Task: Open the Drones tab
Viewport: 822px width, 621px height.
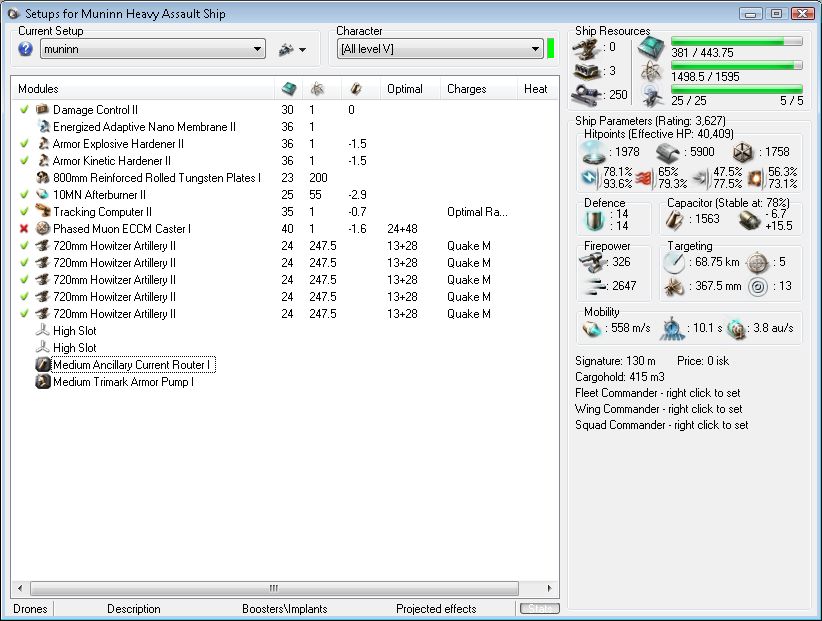Action: [x=30, y=608]
